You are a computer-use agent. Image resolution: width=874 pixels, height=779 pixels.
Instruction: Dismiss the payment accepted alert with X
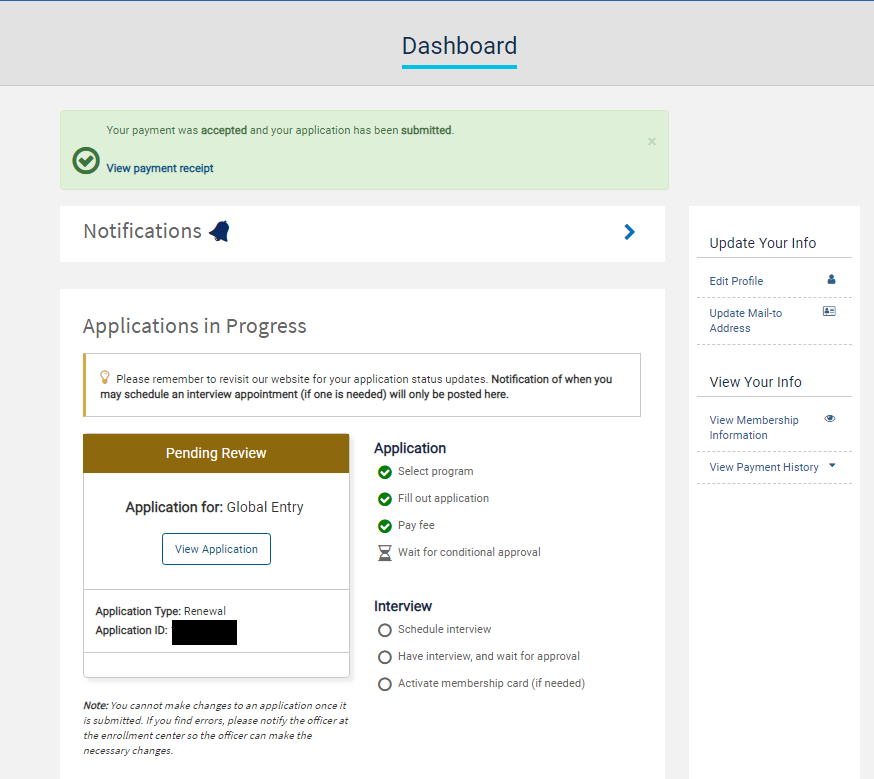click(652, 142)
